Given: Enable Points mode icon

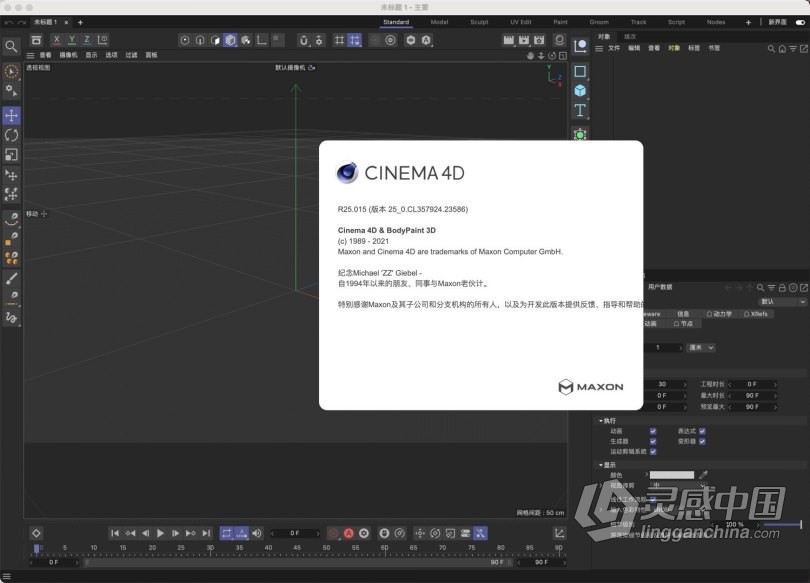Looking at the screenshot, I should point(184,40).
